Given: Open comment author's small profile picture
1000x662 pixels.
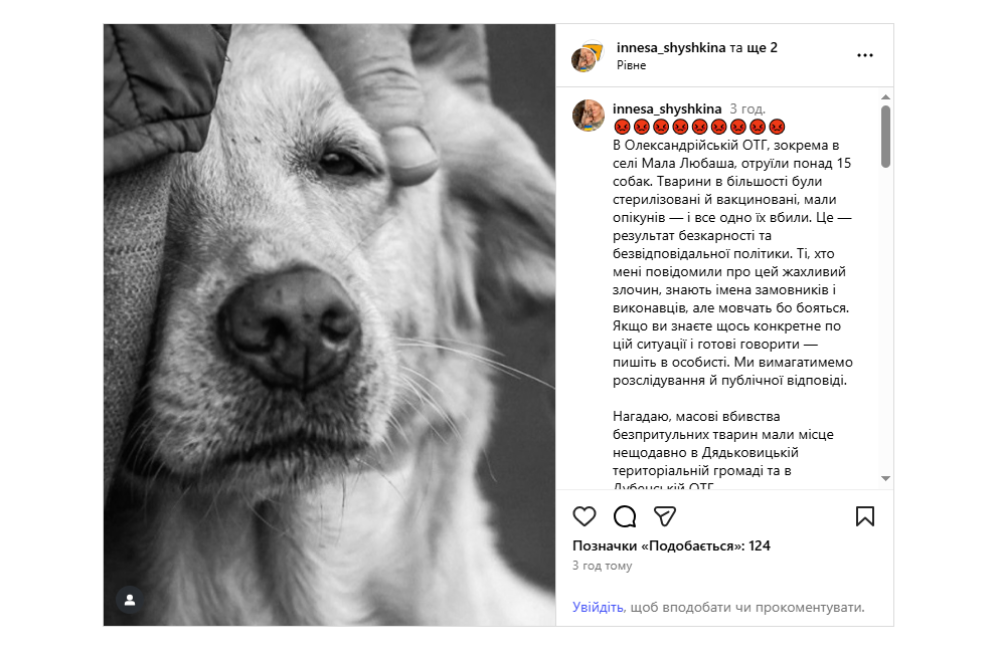Looking at the screenshot, I should pos(588,115).
